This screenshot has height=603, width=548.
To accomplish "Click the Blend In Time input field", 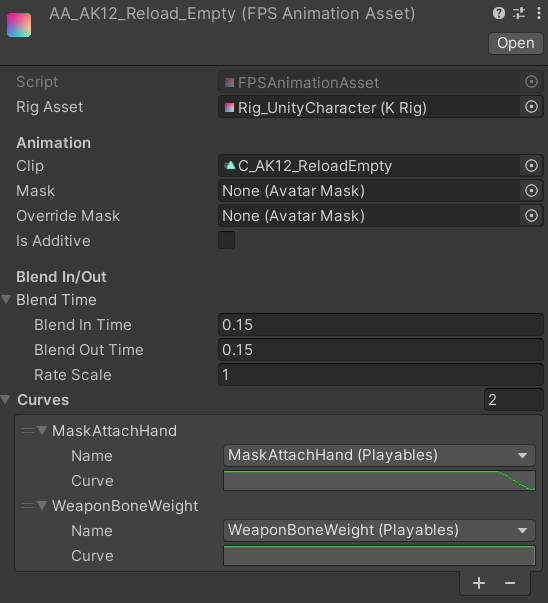I will coord(381,325).
